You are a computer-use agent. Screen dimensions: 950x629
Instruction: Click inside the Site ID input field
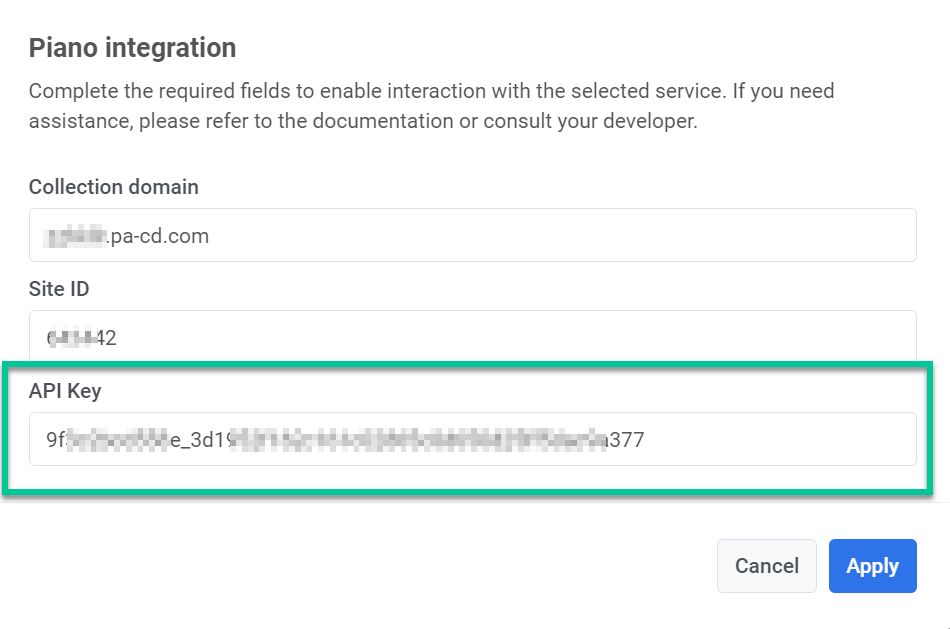coord(472,337)
